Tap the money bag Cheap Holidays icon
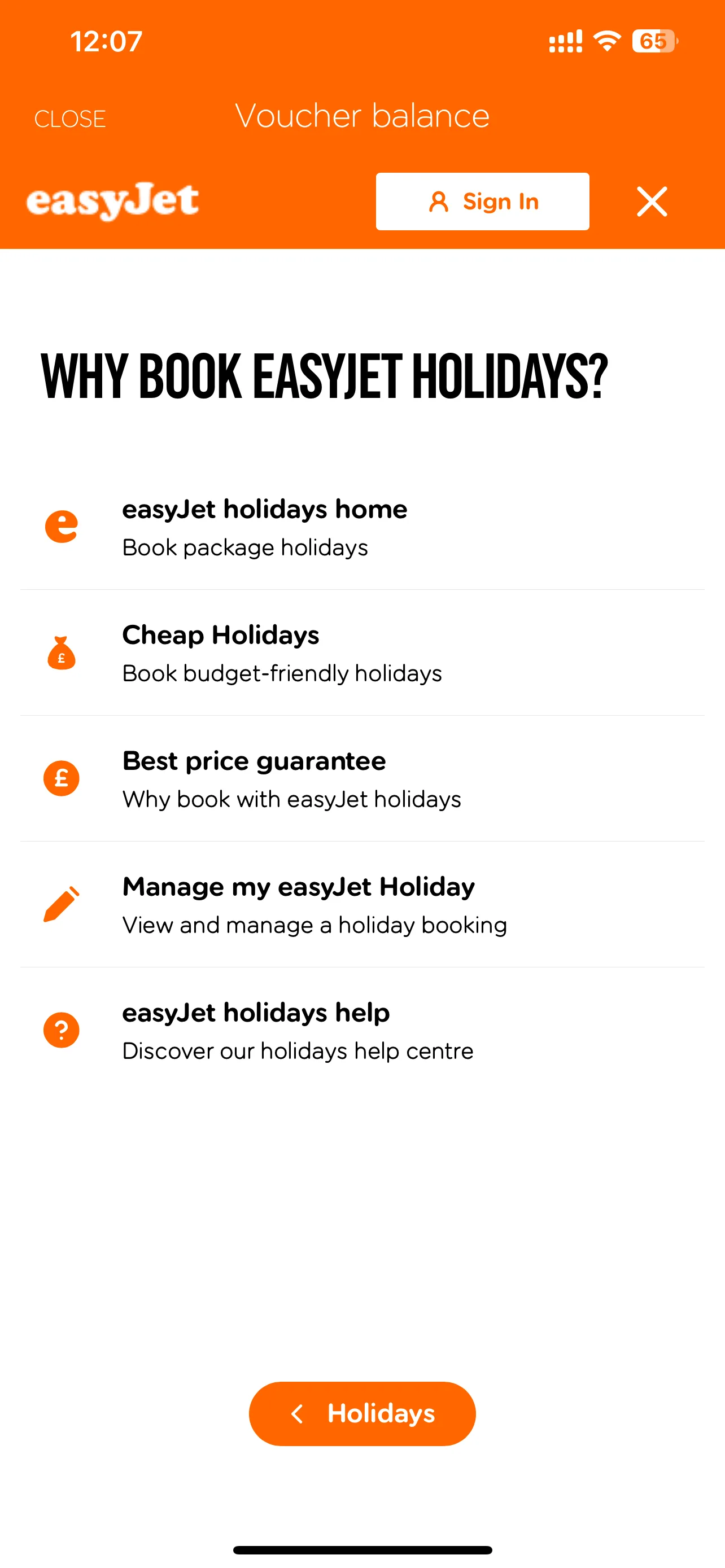The image size is (725, 1568). (62, 653)
